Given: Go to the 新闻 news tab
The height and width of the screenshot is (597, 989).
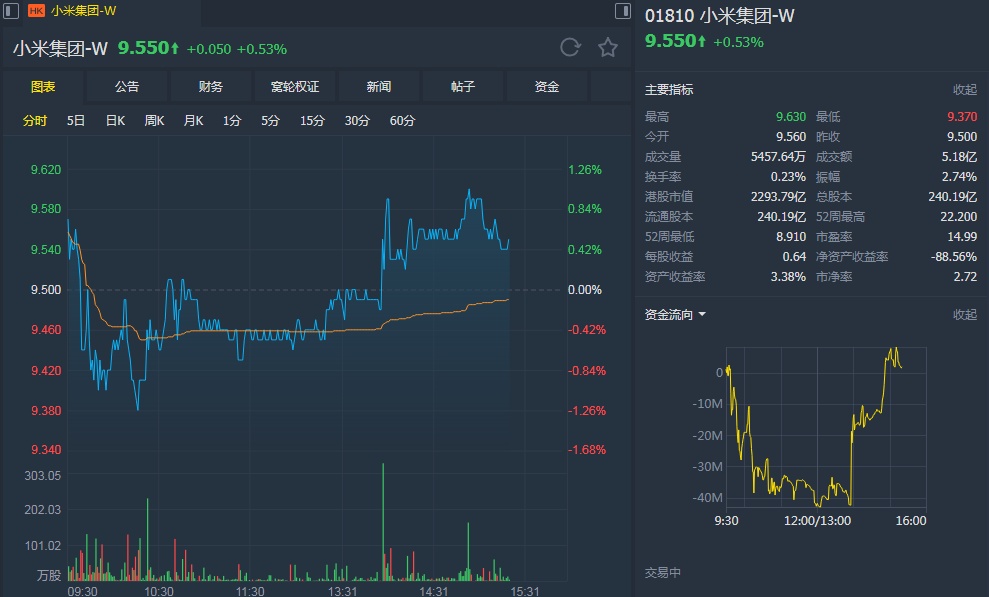Looking at the screenshot, I should (379, 87).
